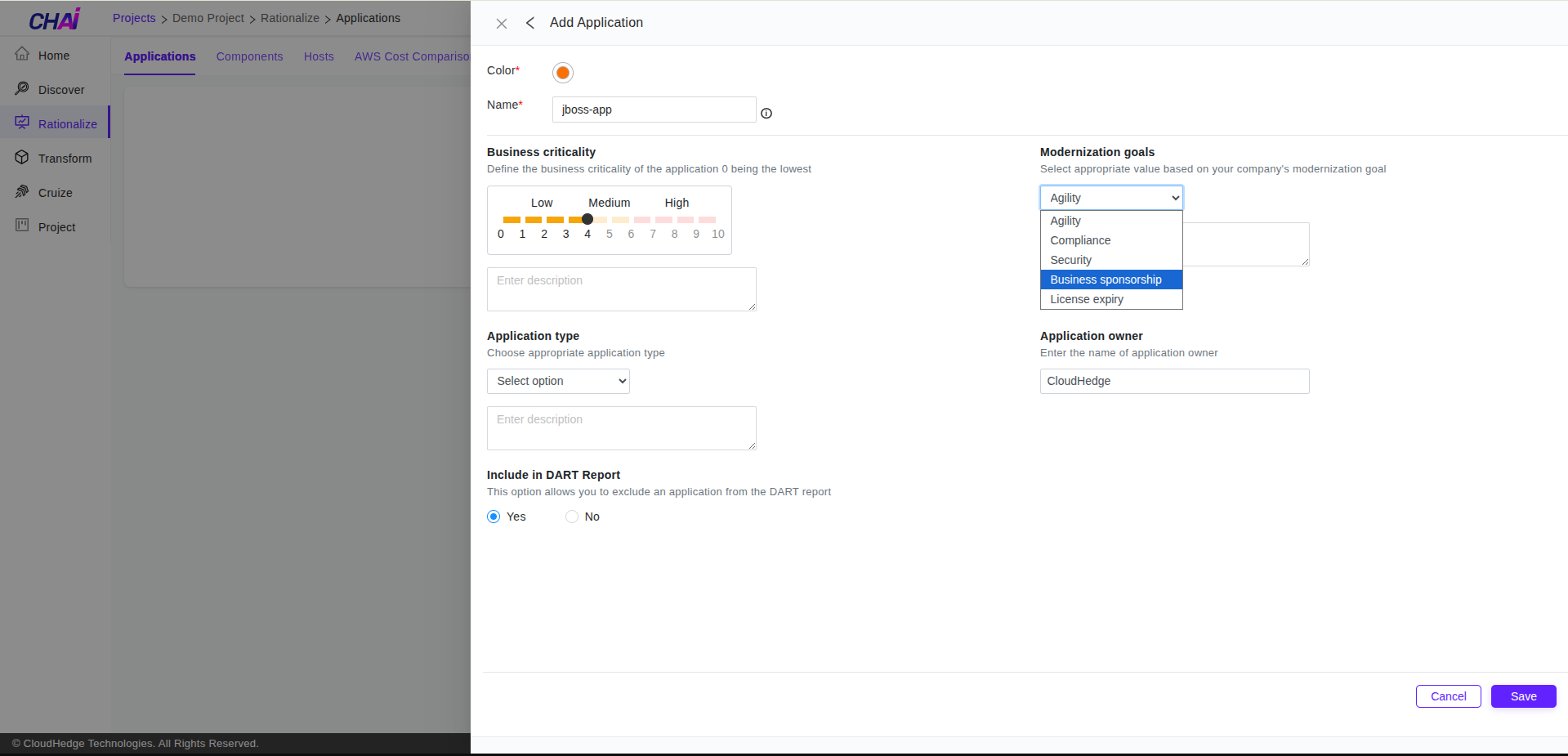Click the Project sidebar icon

(22, 226)
